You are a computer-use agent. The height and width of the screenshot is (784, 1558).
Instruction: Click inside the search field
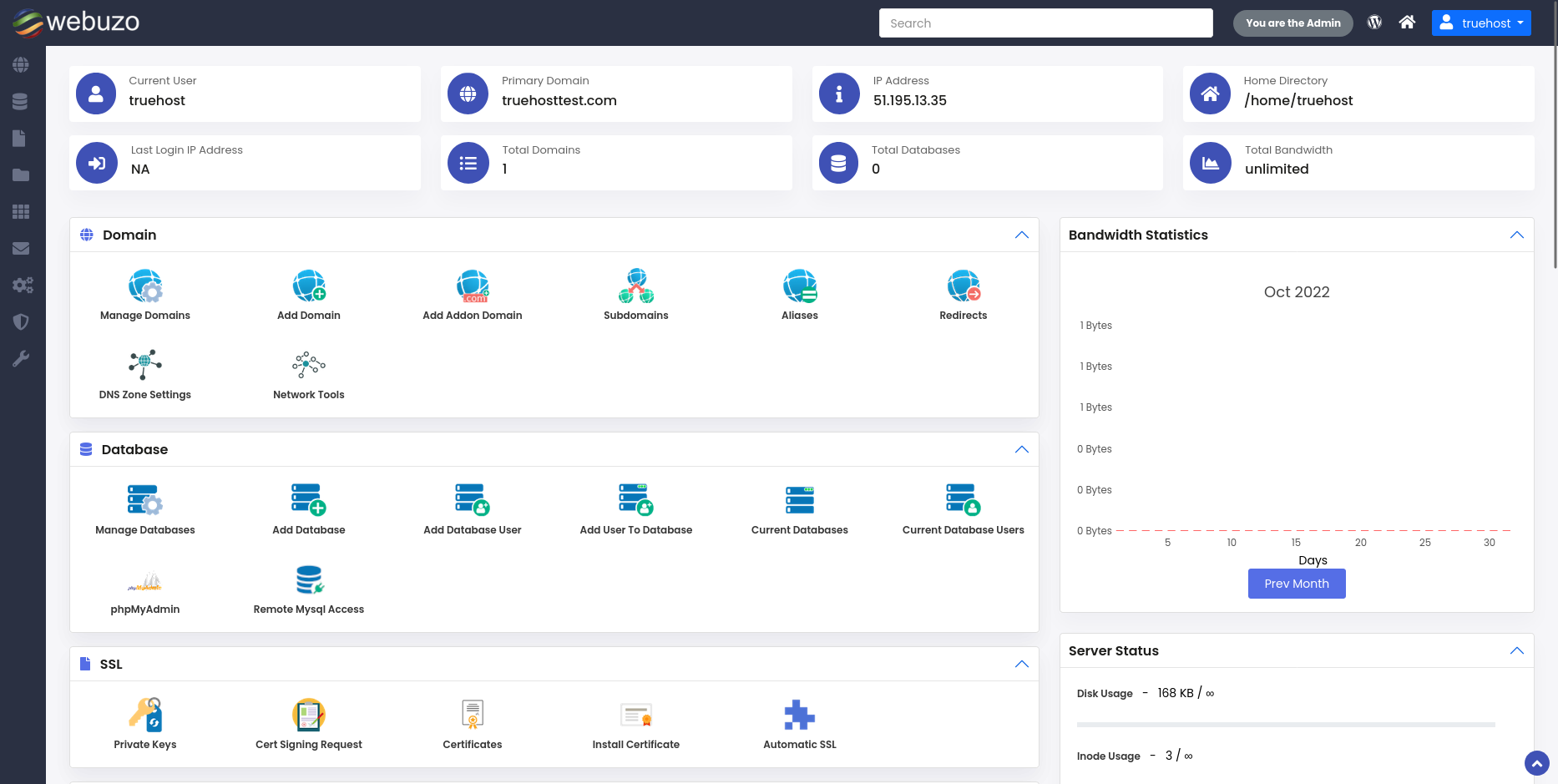point(1045,23)
